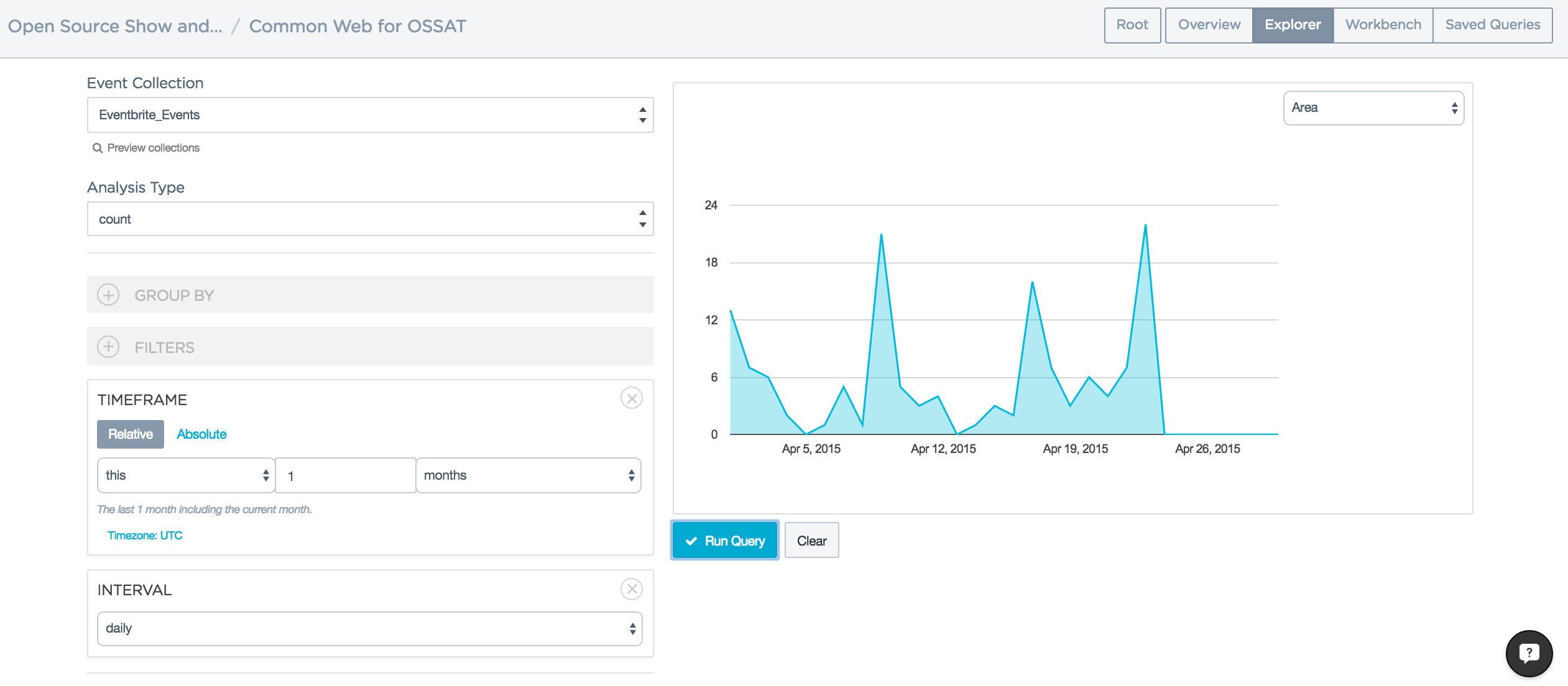Screen dimensions: 1568x686
Task: Open the Saved Queries tab
Action: [x=1492, y=25]
